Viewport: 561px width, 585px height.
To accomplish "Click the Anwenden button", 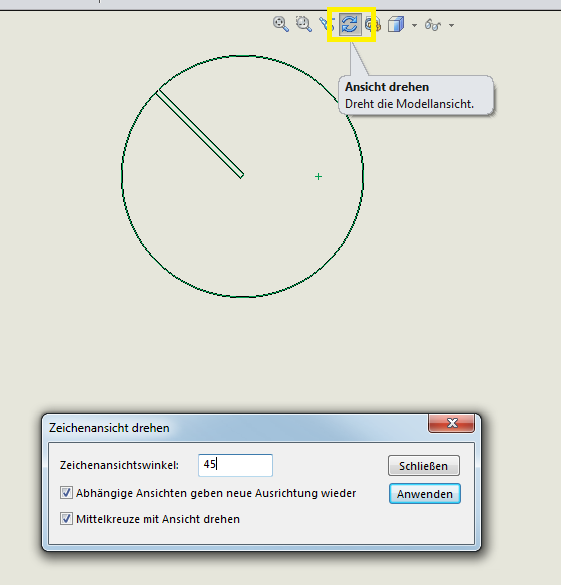I will tap(425, 494).
